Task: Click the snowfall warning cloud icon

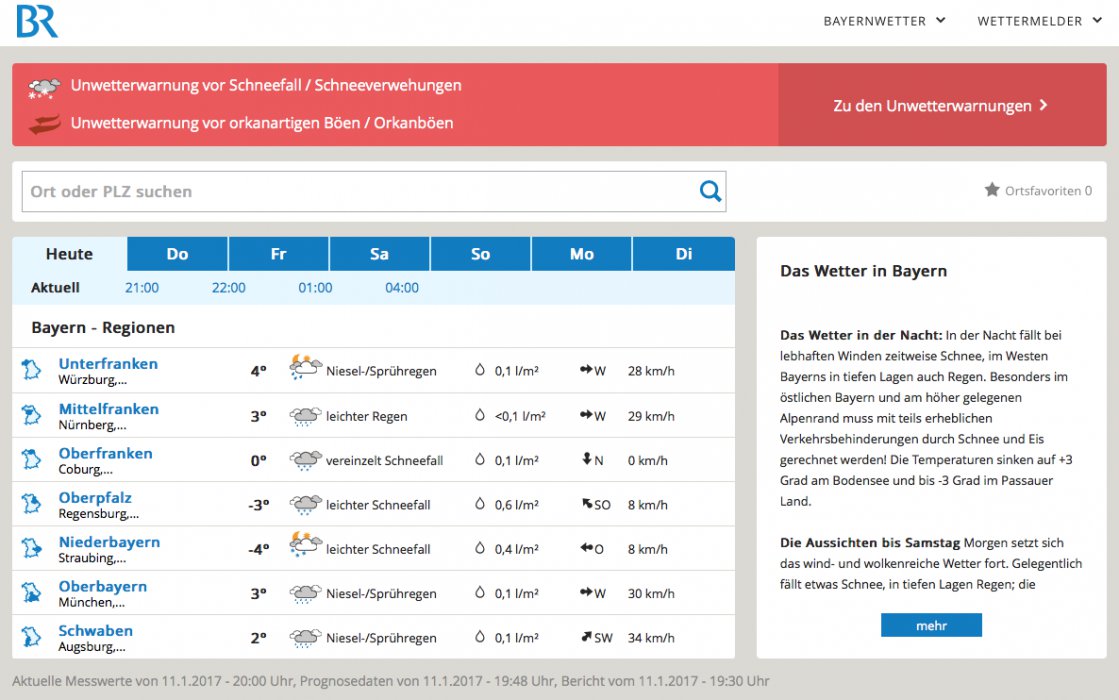Action: tap(44, 87)
